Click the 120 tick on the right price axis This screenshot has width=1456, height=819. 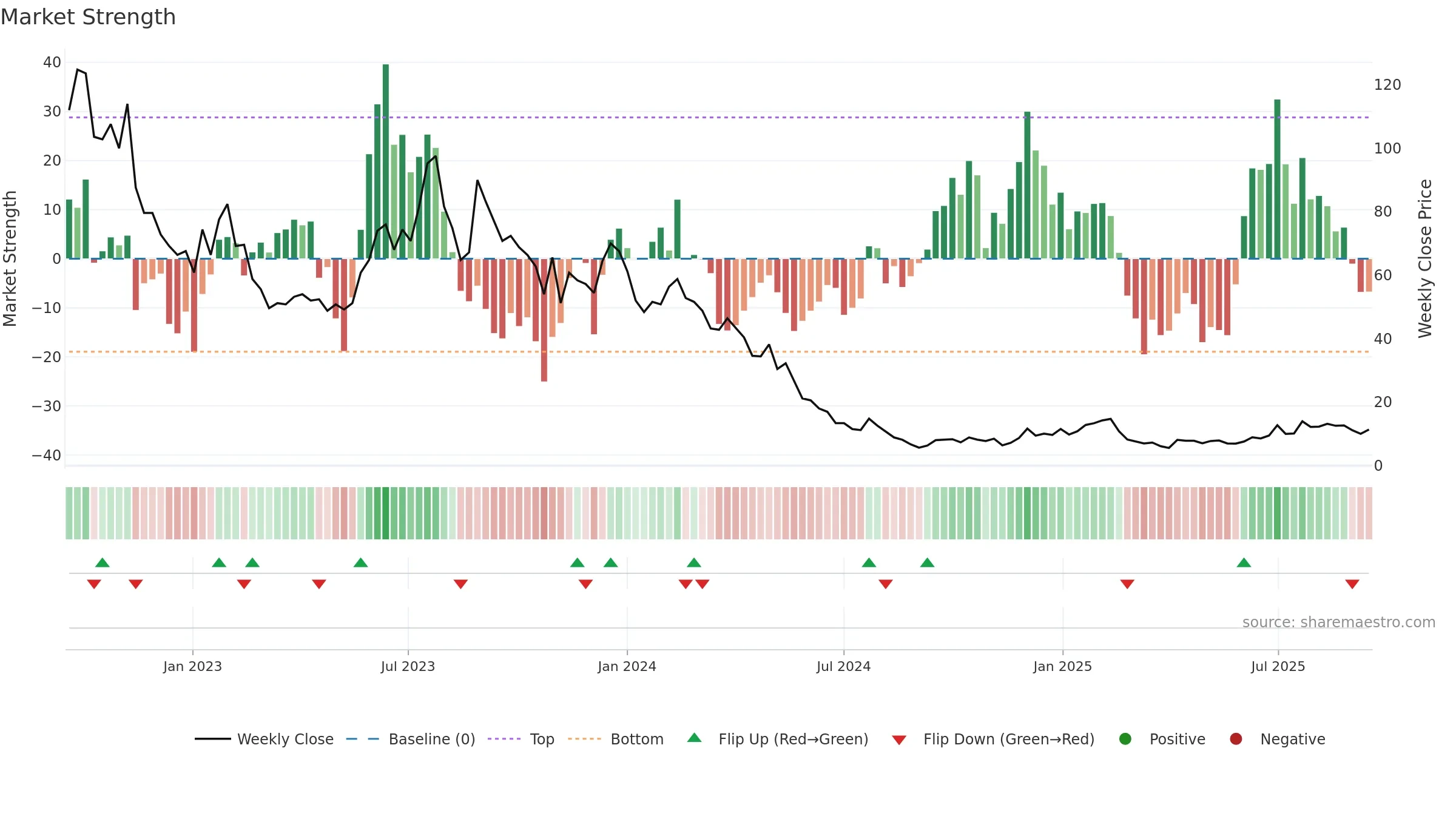click(1387, 85)
